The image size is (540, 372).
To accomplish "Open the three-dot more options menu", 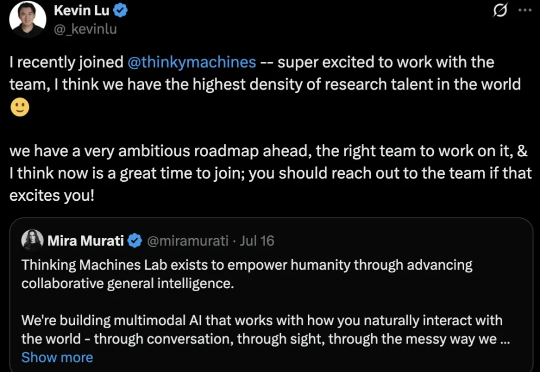I will point(525,10).
